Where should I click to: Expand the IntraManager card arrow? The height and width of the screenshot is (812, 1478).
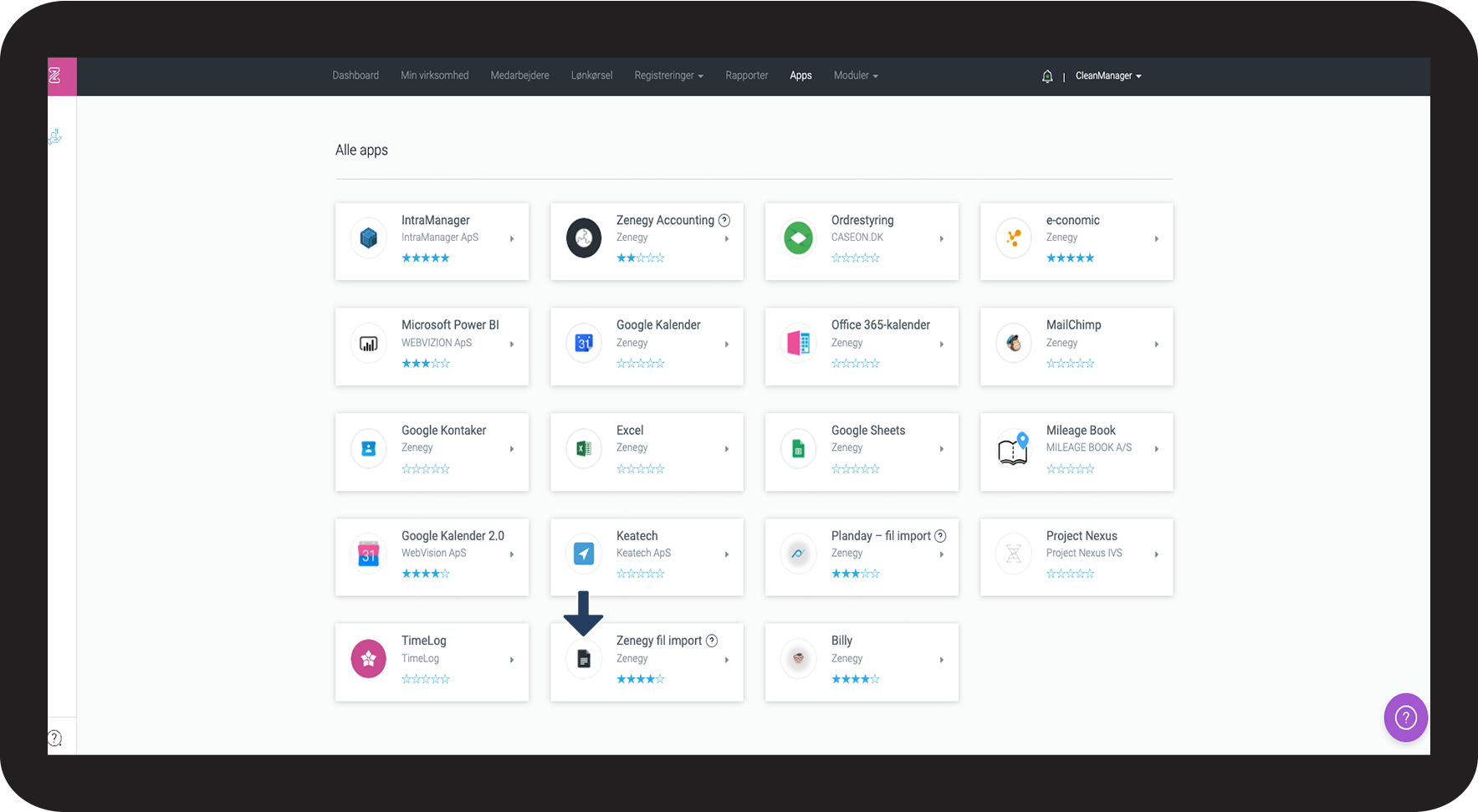click(512, 239)
